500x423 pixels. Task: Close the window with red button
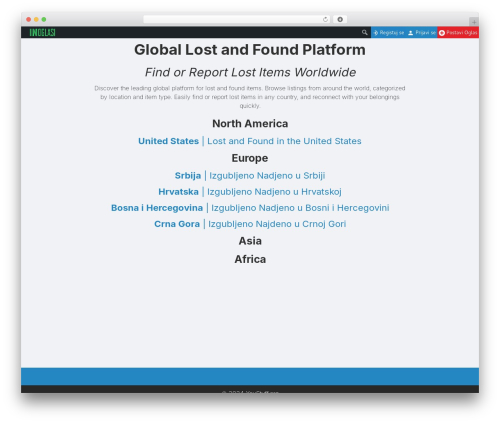(x=29, y=19)
